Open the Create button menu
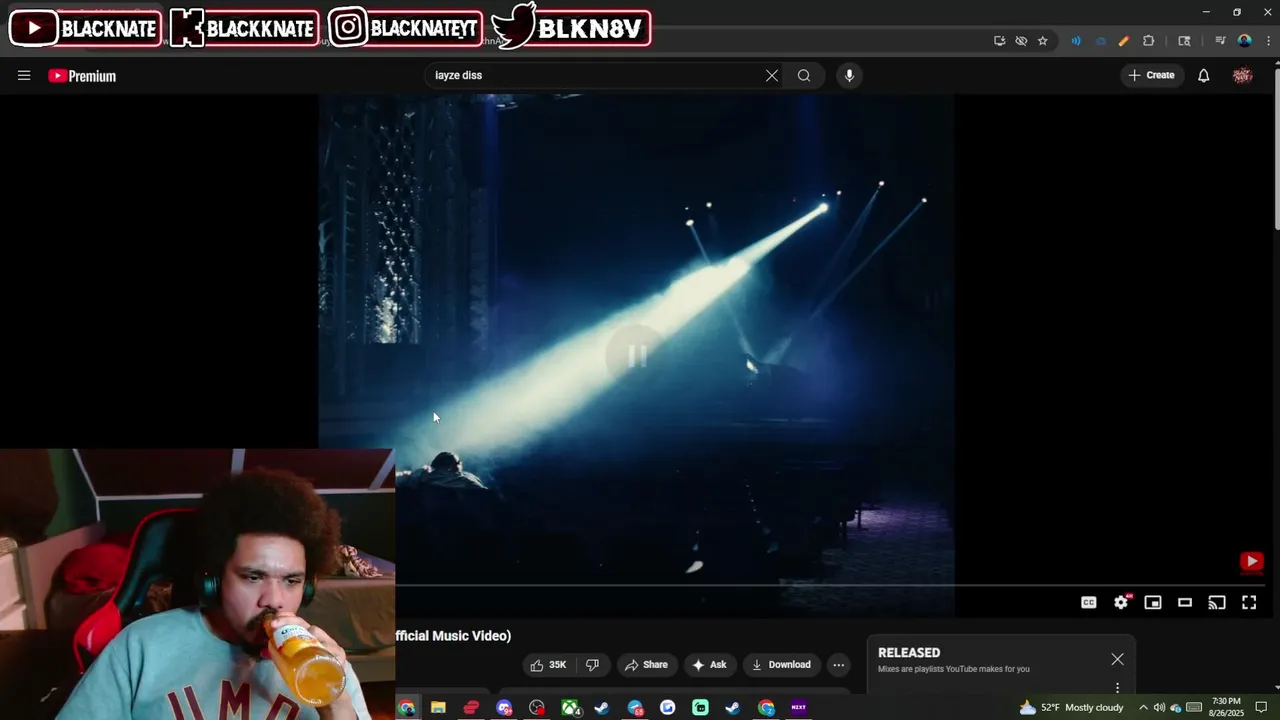Screen dimensions: 1280x720 coord(1151,75)
